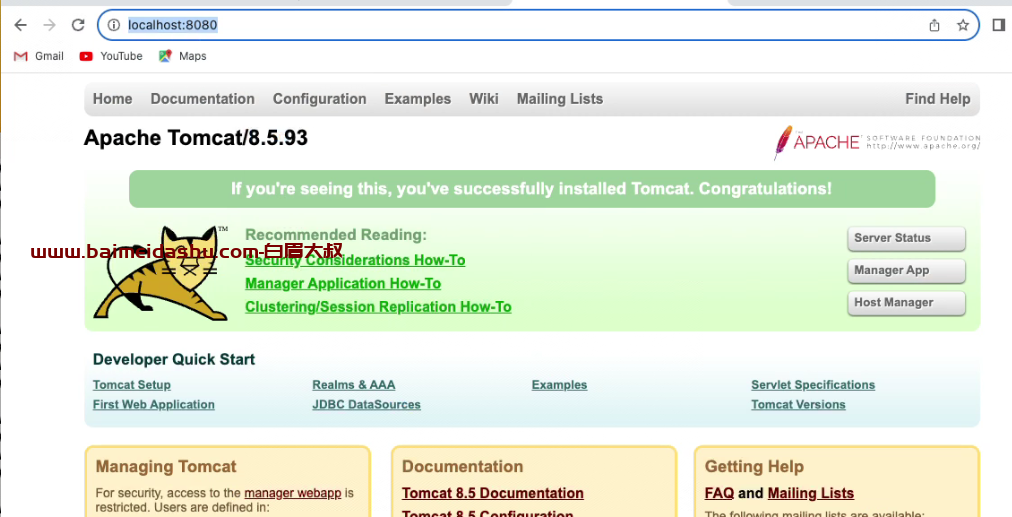The width and height of the screenshot is (1012, 517).
Task: Click the Apache Software Foundation logo
Action: coord(876,142)
